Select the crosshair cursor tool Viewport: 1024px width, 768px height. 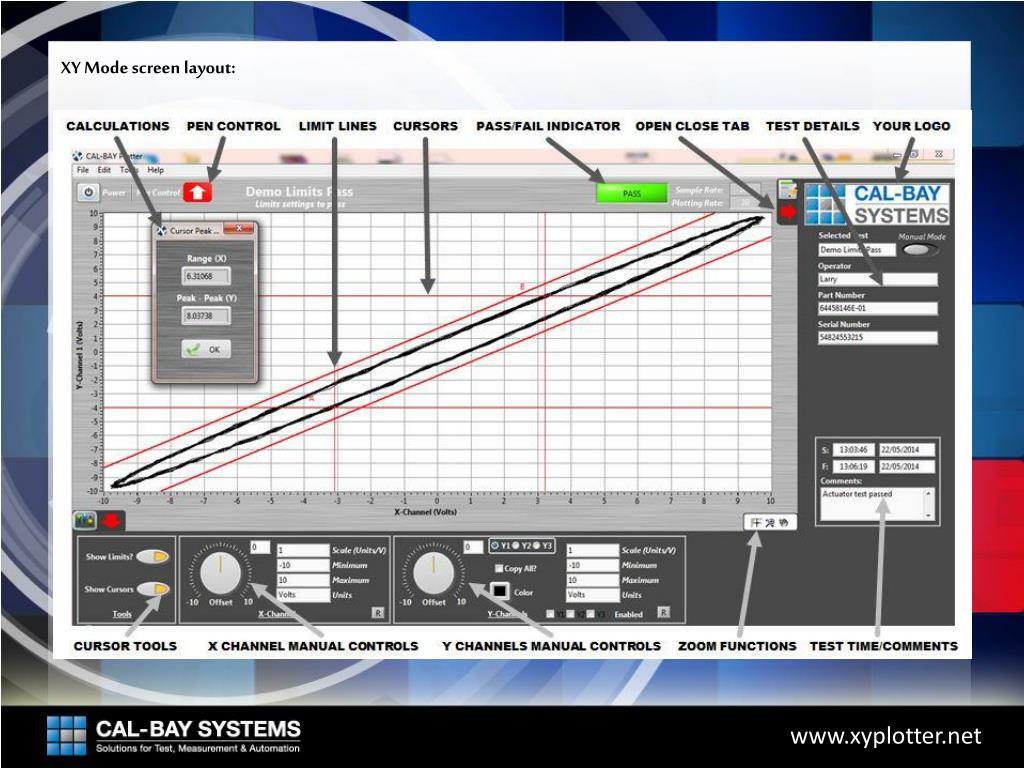click(756, 522)
